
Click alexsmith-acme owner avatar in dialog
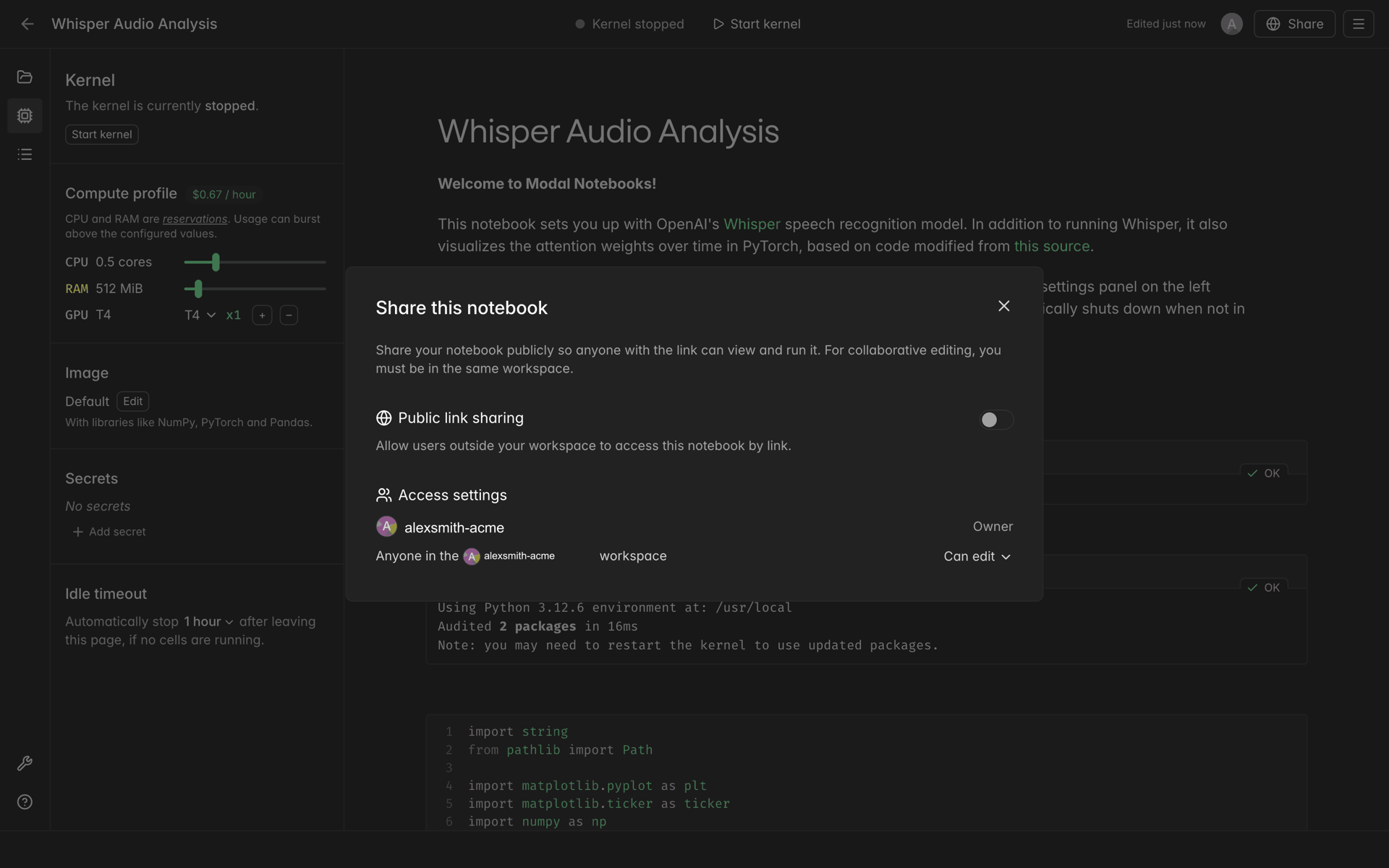pyautogui.click(x=386, y=527)
